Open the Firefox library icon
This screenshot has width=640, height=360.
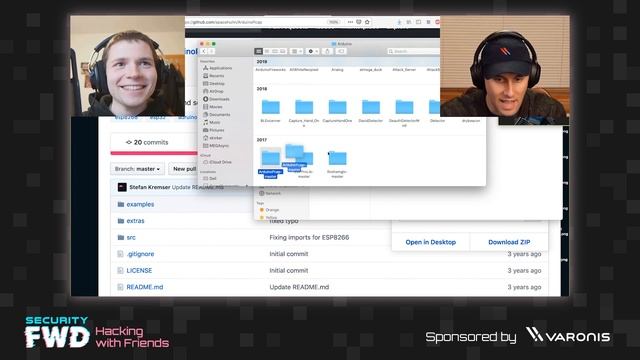[x=409, y=22]
